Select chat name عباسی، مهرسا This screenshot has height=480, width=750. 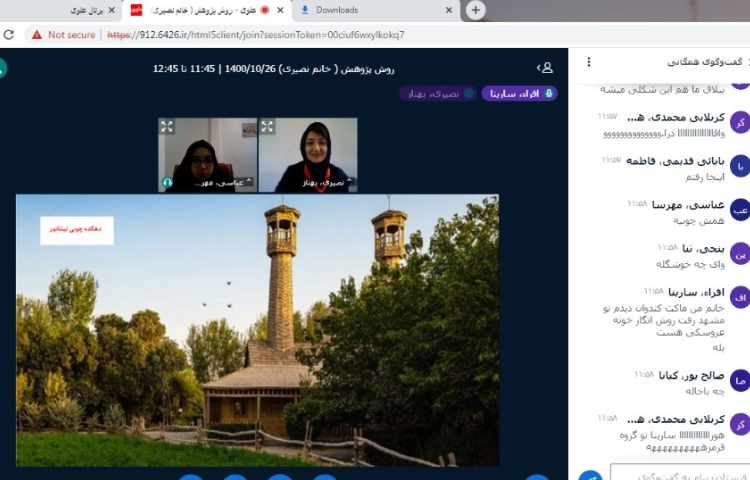click(x=688, y=205)
